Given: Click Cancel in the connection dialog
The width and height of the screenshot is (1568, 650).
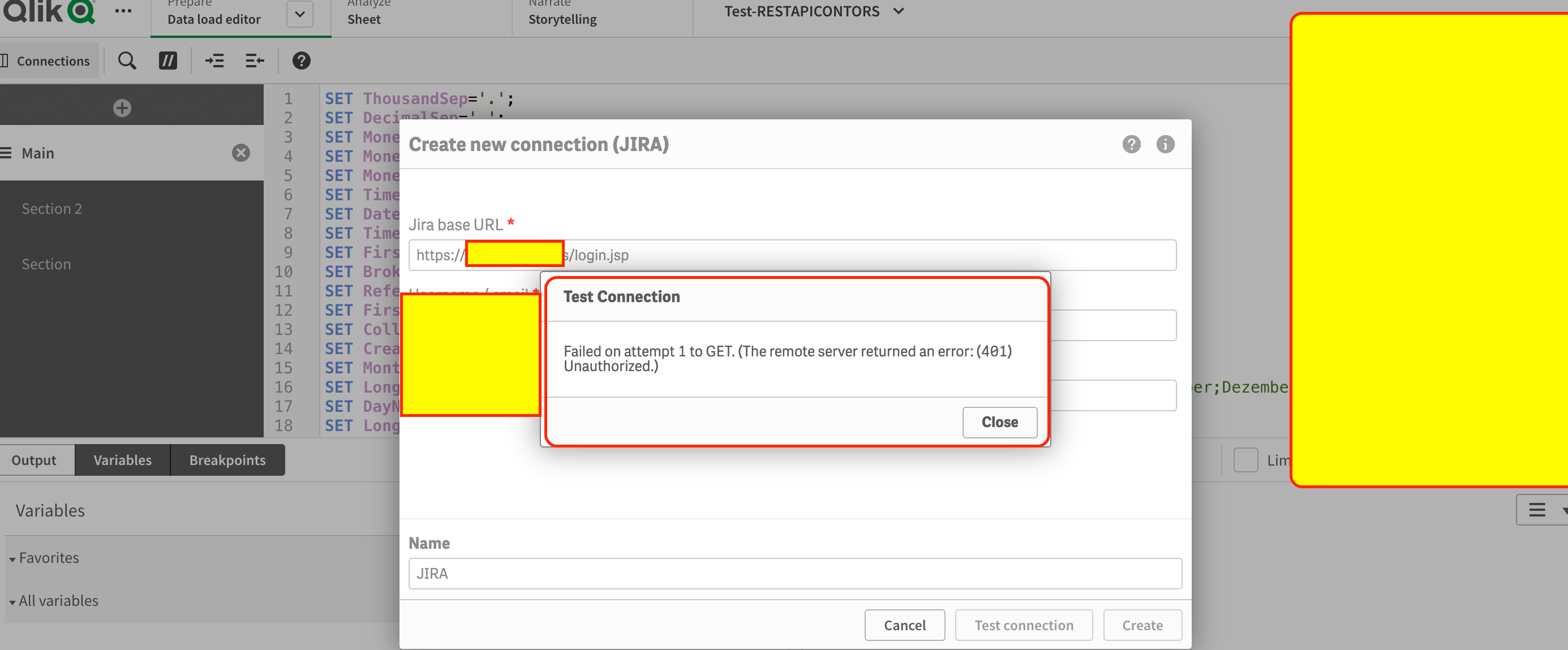Looking at the screenshot, I should (x=904, y=625).
